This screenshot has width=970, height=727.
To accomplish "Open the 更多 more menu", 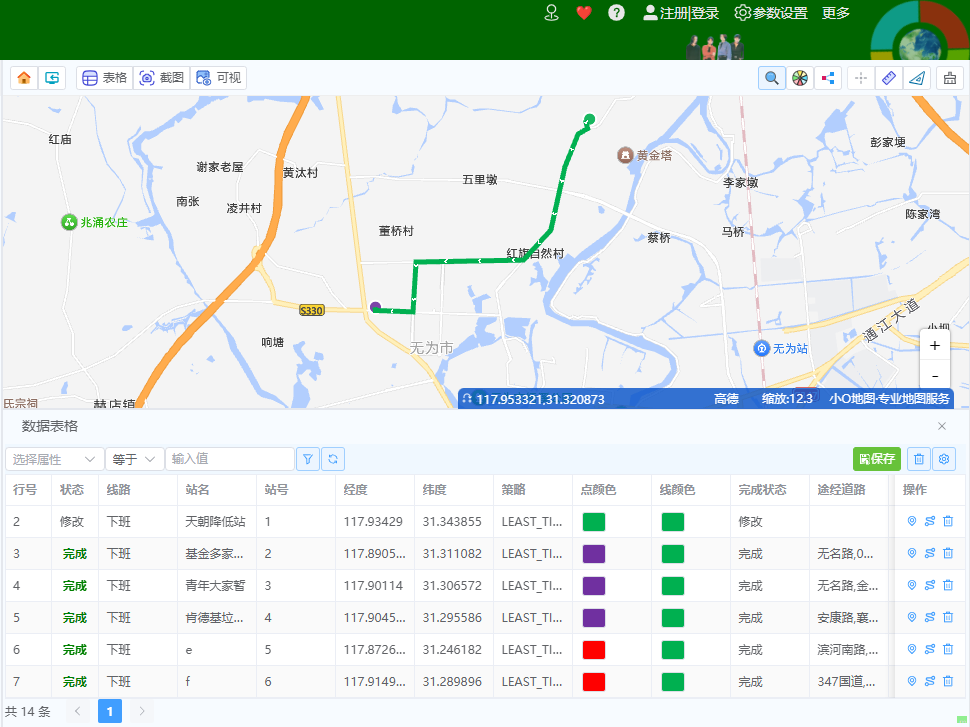I will (x=835, y=13).
